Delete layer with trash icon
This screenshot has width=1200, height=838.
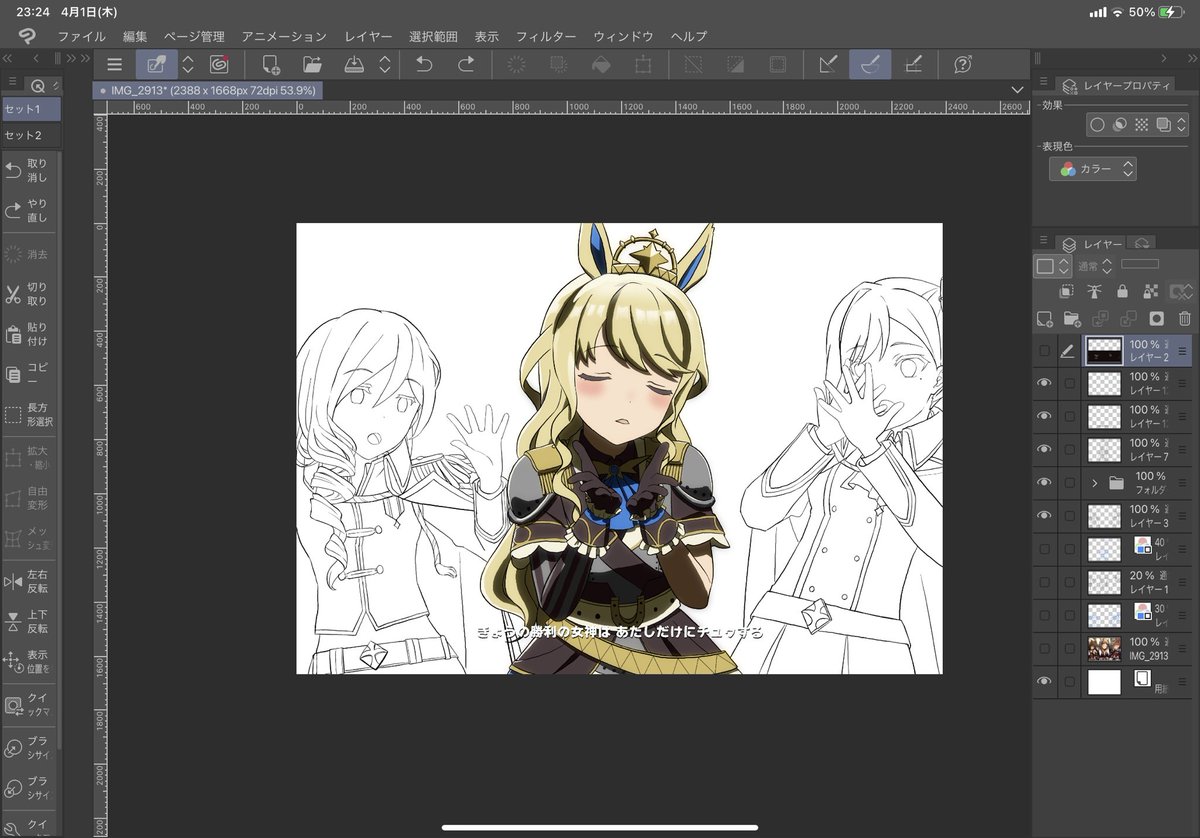(1185, 319)
